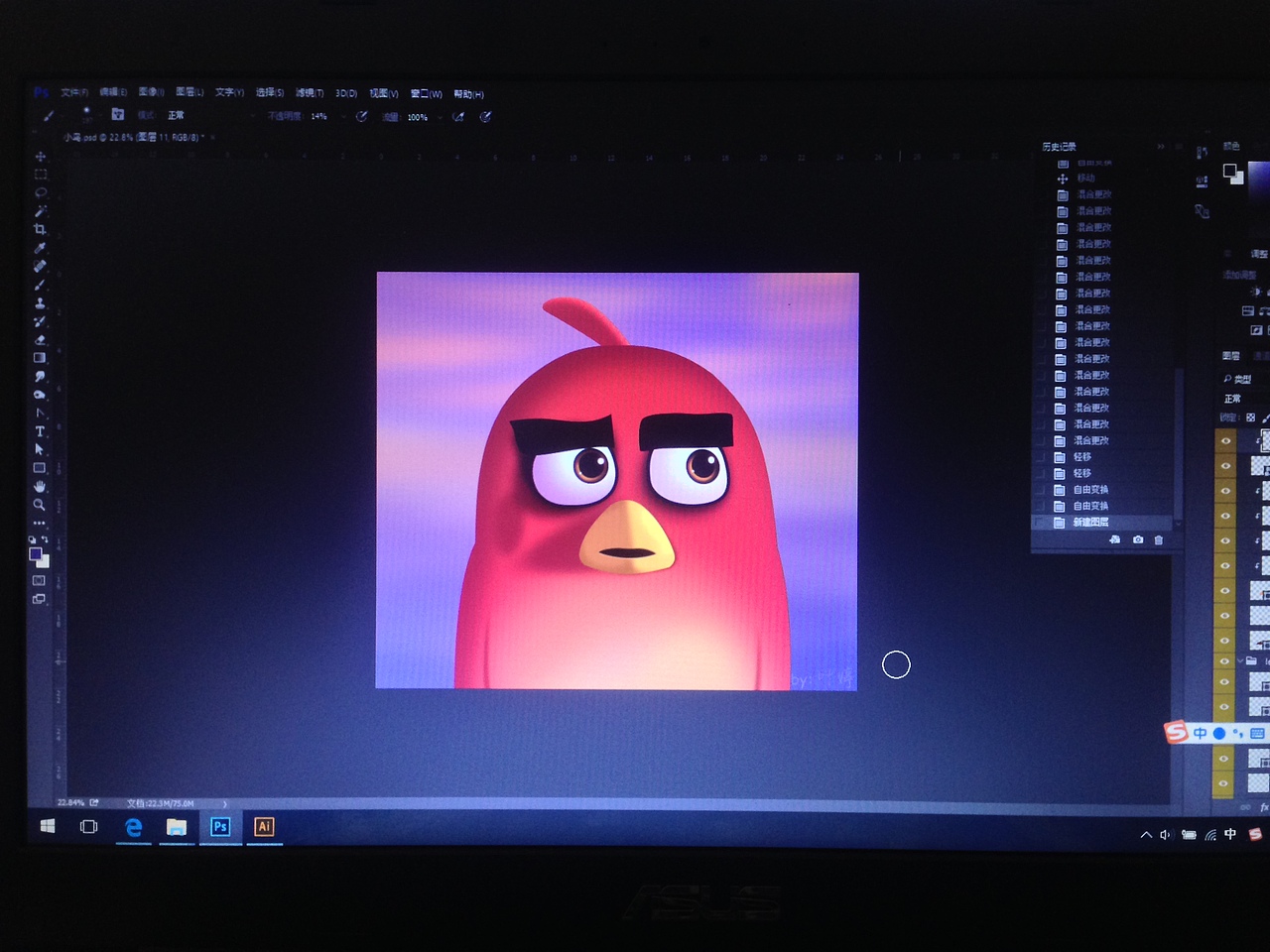Hide the topmost layer using its eye

(x=1225, y=440)
